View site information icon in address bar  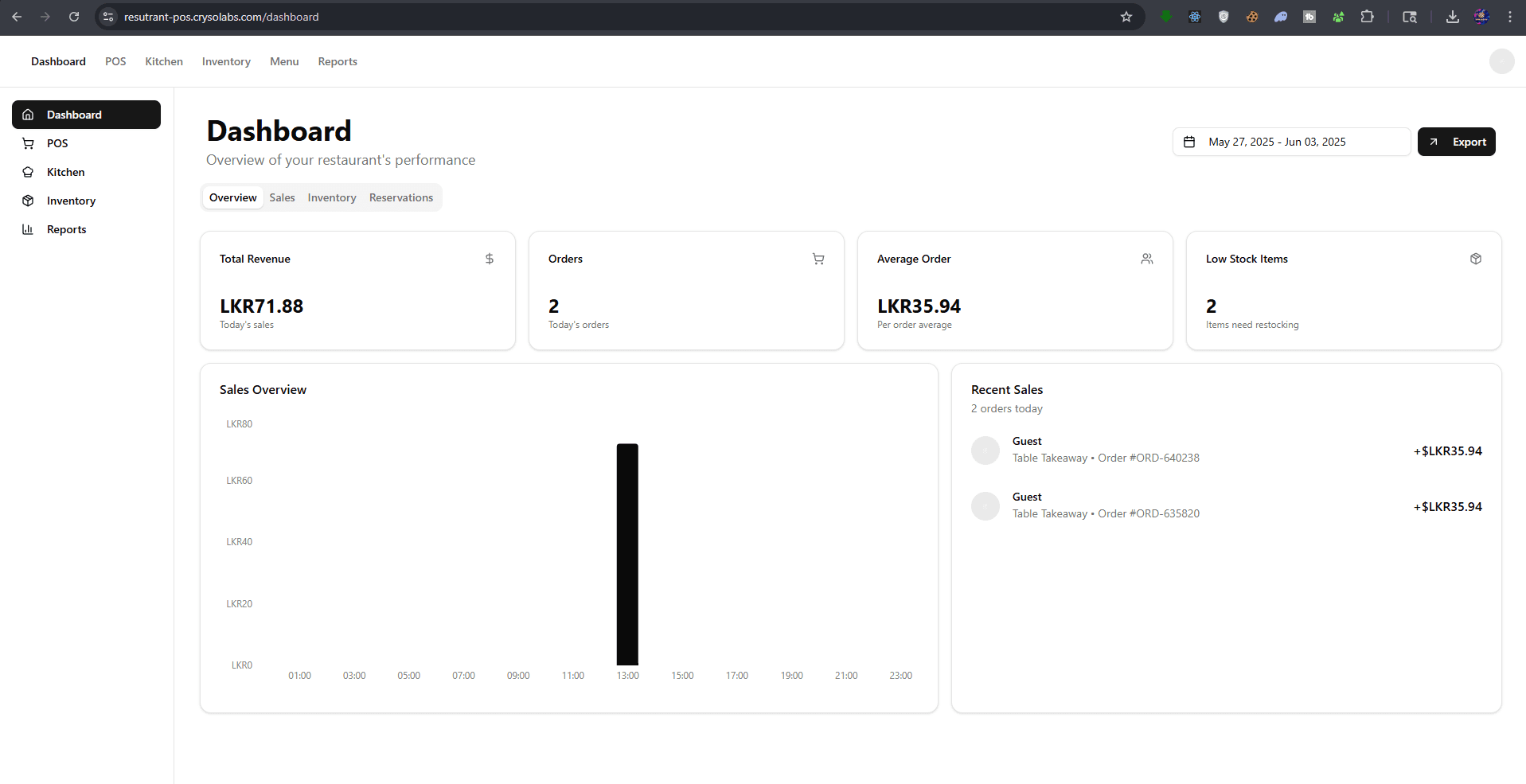pos(109,17)
